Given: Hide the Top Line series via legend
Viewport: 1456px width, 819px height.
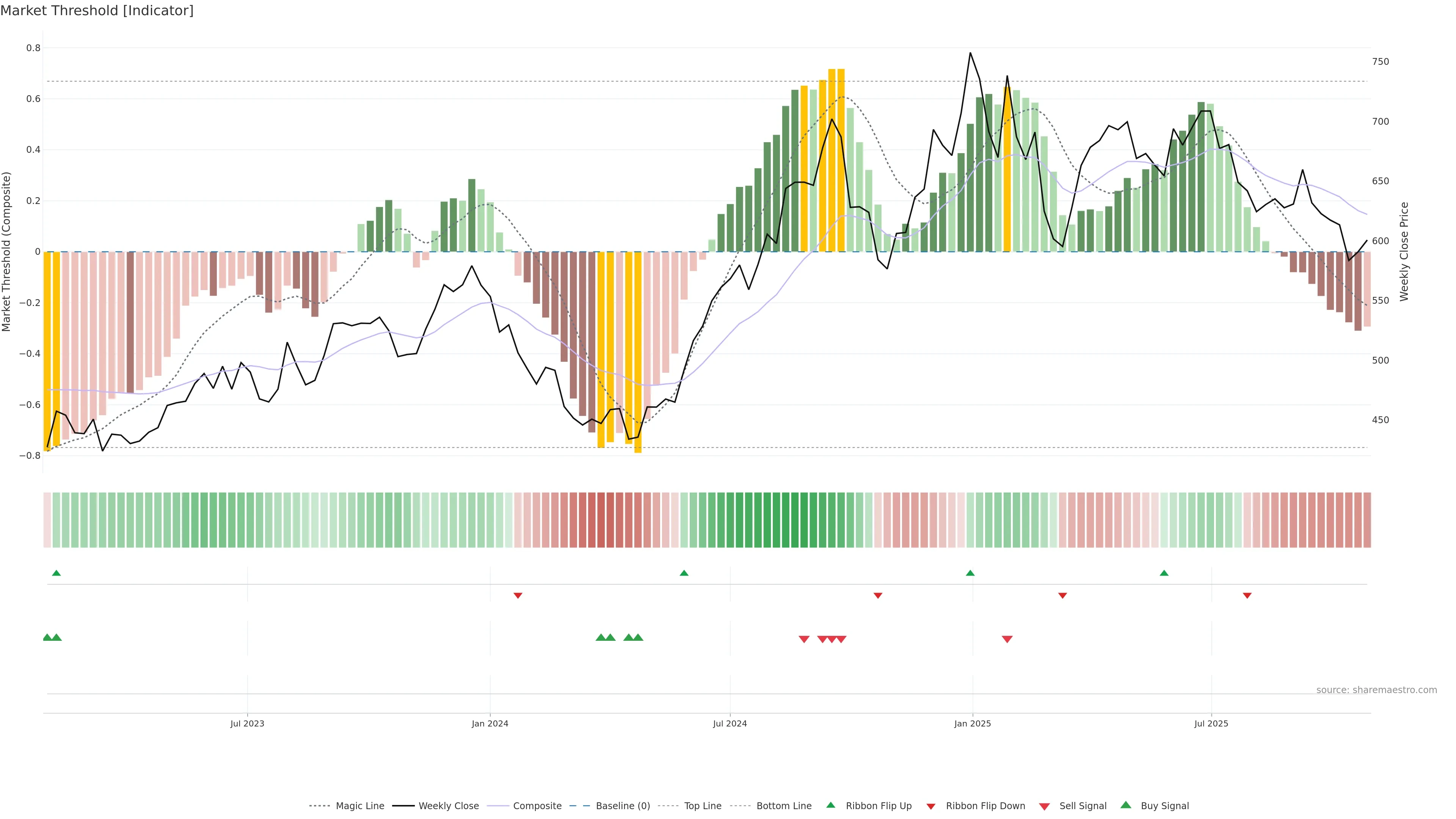Looking at the screenshot, I should click(703, 806).
